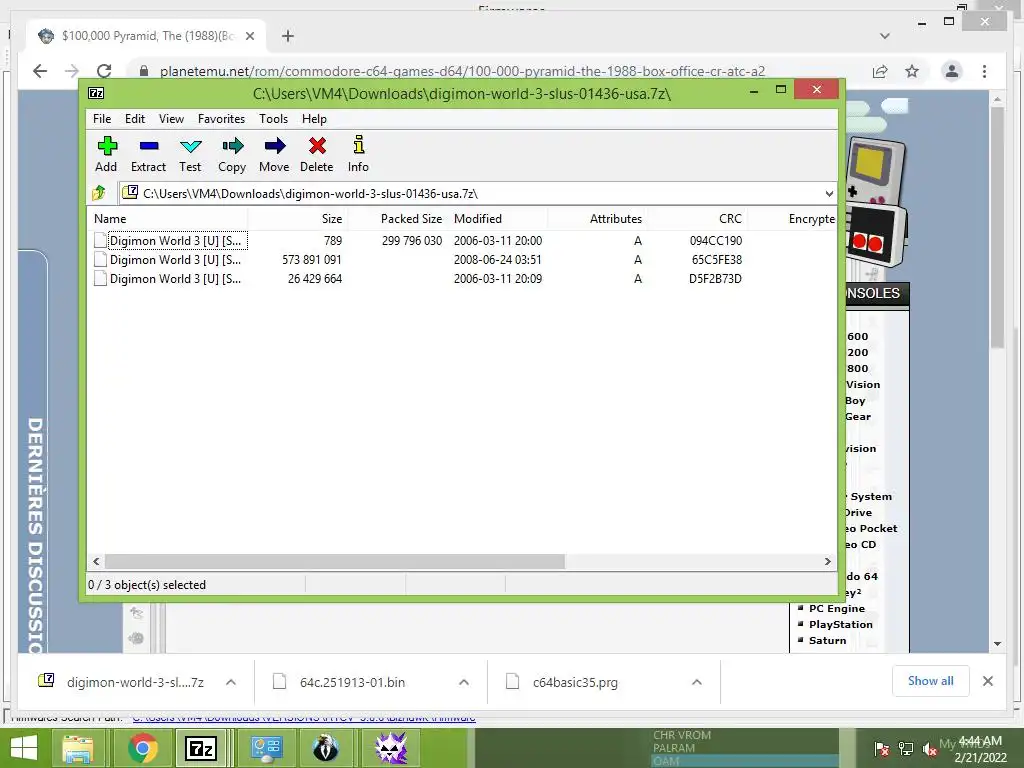
Task: Sort by Size column header
Action: pyautogui.click(x=298, y=219)
